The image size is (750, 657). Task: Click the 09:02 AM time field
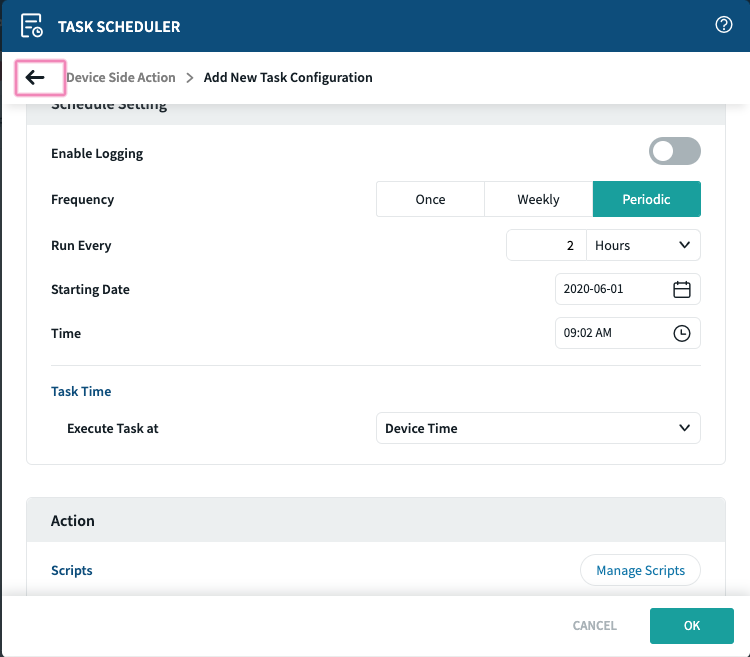coord(610,334)
